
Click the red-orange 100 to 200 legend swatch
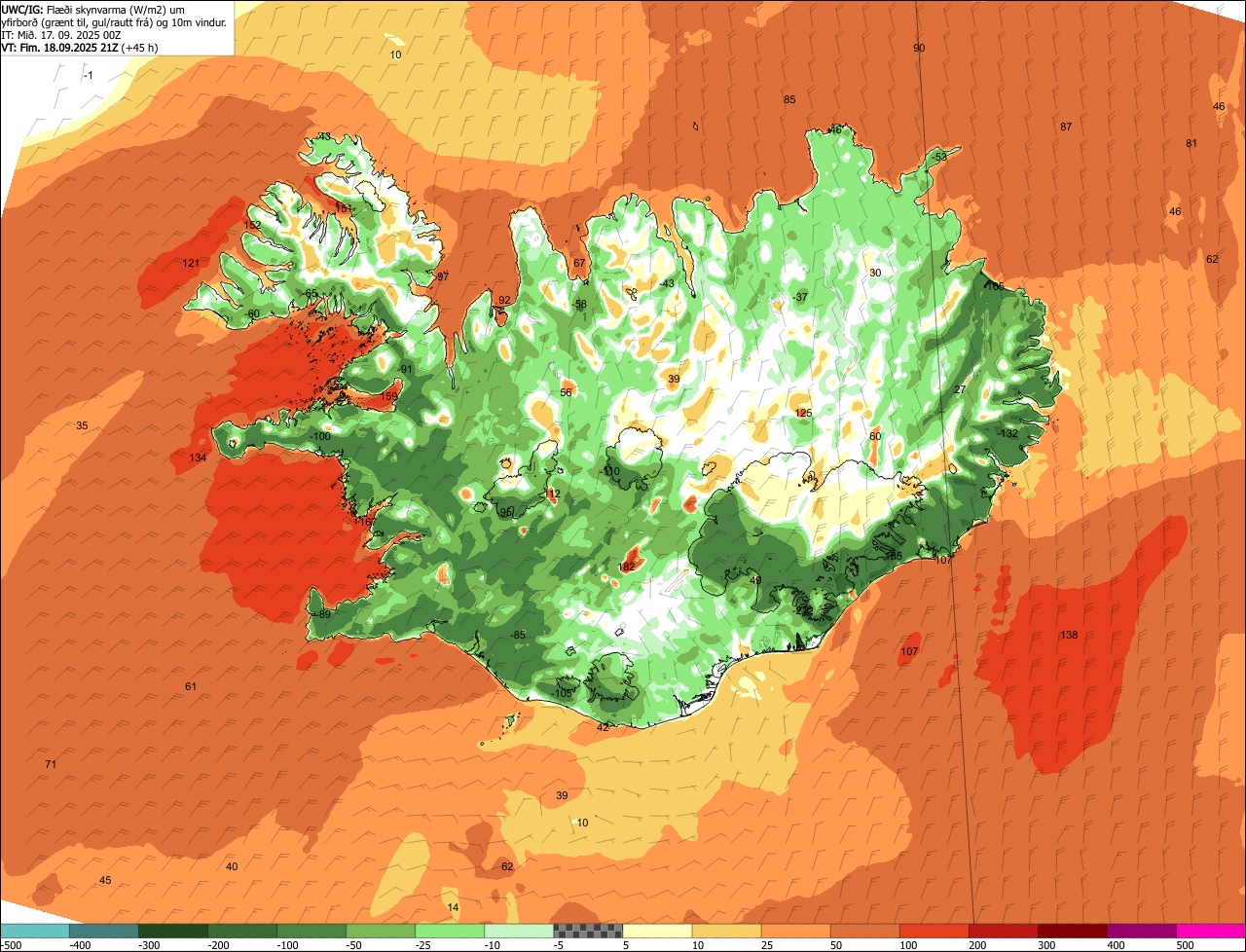click(x=933, y=931)
